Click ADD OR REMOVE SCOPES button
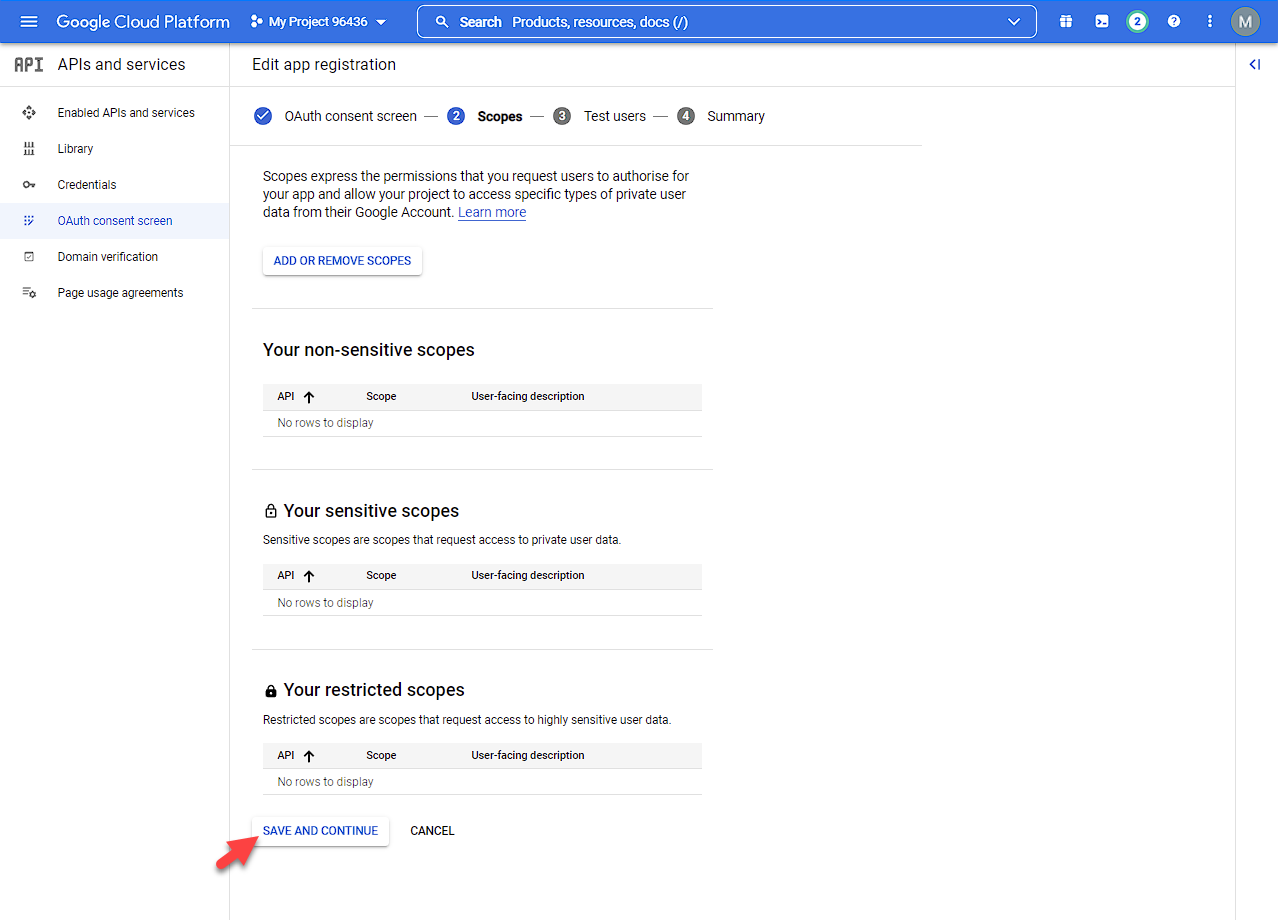This screenshot has width=1278, height=920. point(342,261)
